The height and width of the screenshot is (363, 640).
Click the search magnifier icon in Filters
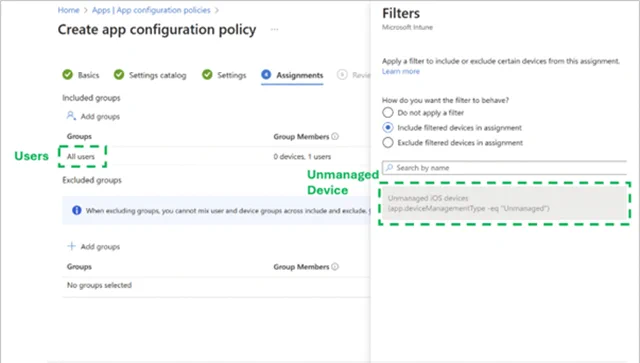[389, 167]
